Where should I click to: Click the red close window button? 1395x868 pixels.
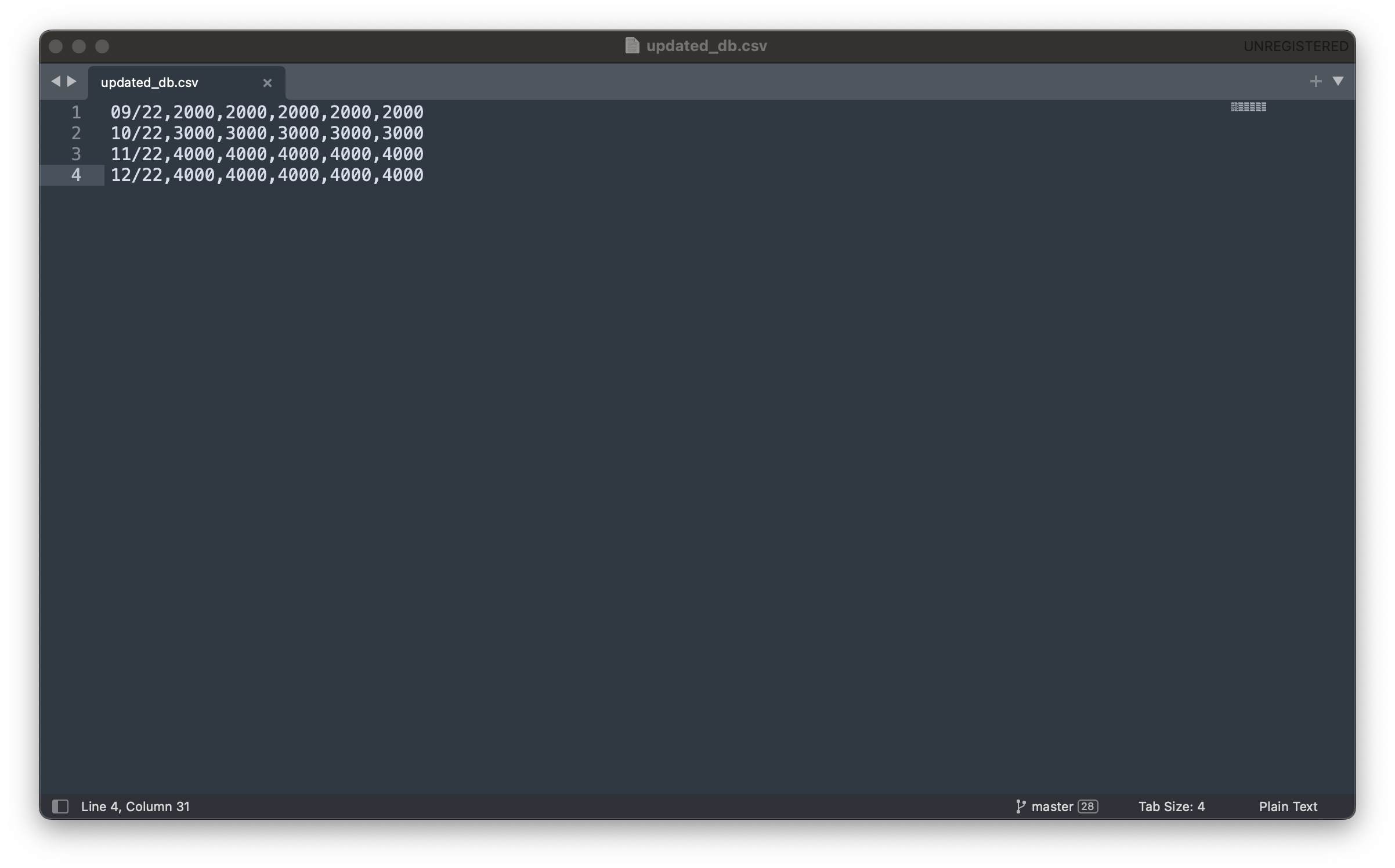pyautogui.click(x=56, y=46)
